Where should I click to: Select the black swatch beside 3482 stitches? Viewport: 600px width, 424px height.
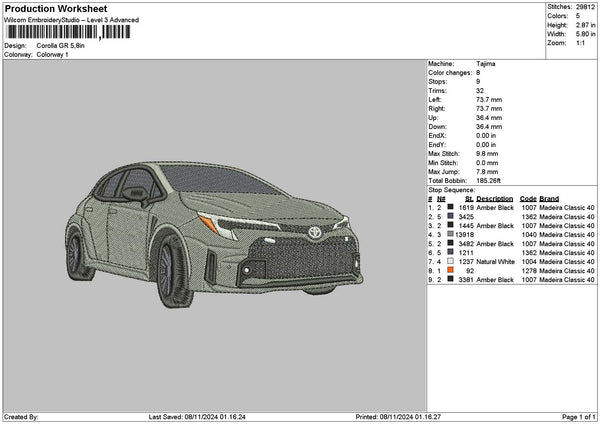pos(450,243)
